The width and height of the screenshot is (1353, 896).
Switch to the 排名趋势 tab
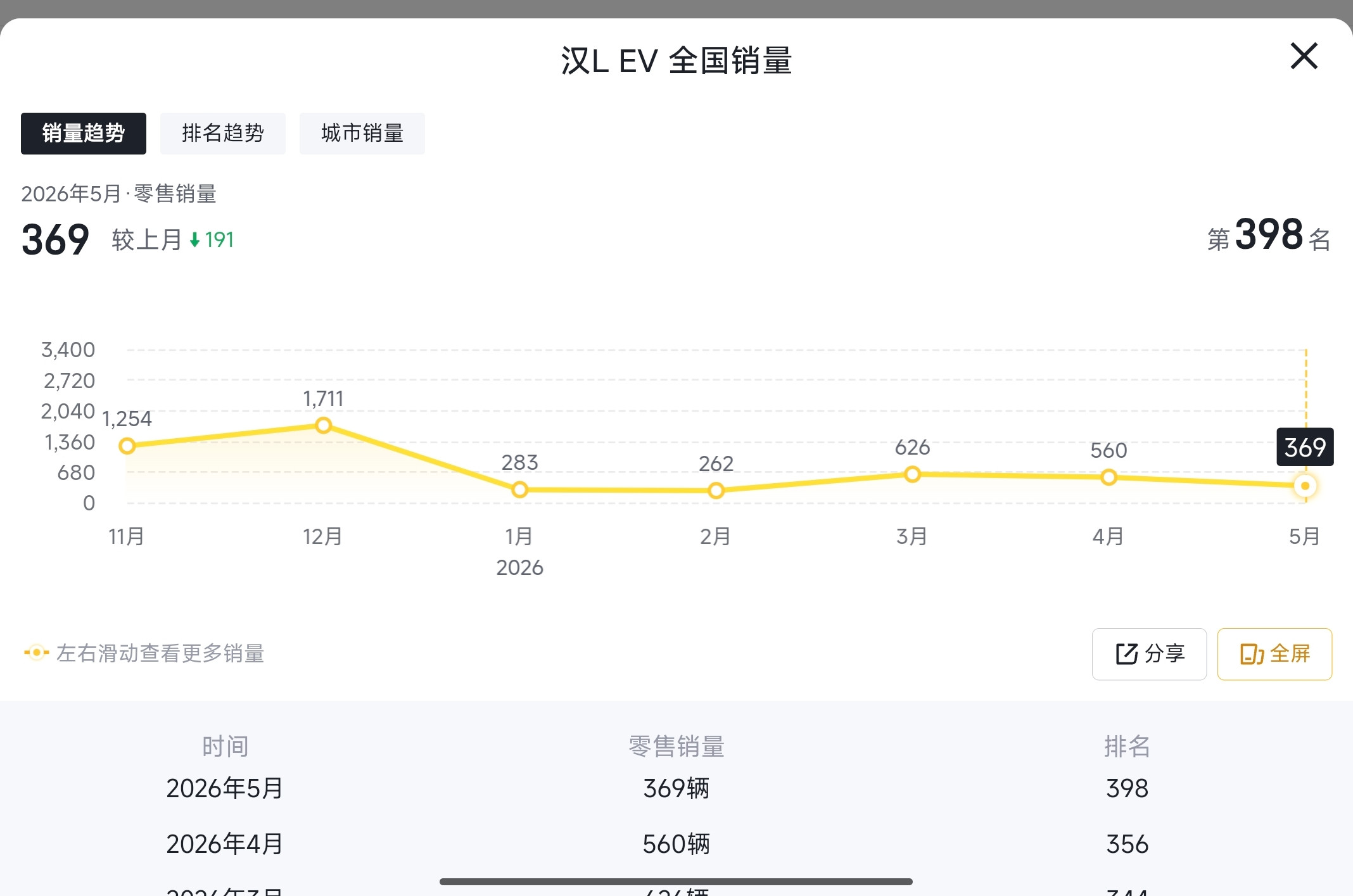click(223, 134)
